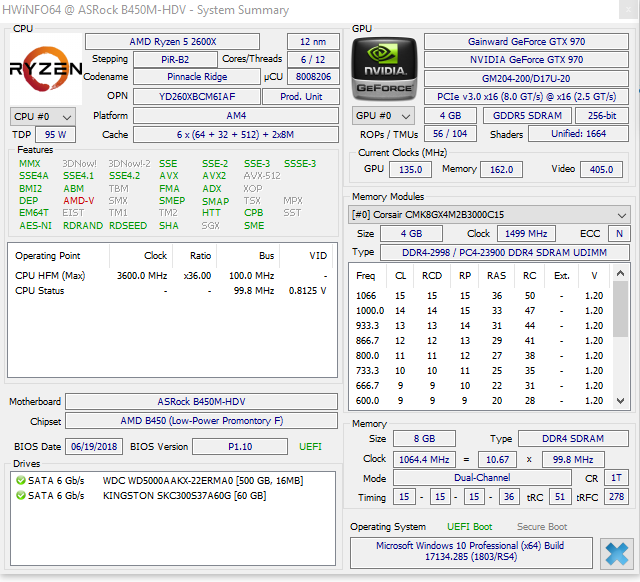Close the System Summary window
640x582 pixels.
[629, 10]
